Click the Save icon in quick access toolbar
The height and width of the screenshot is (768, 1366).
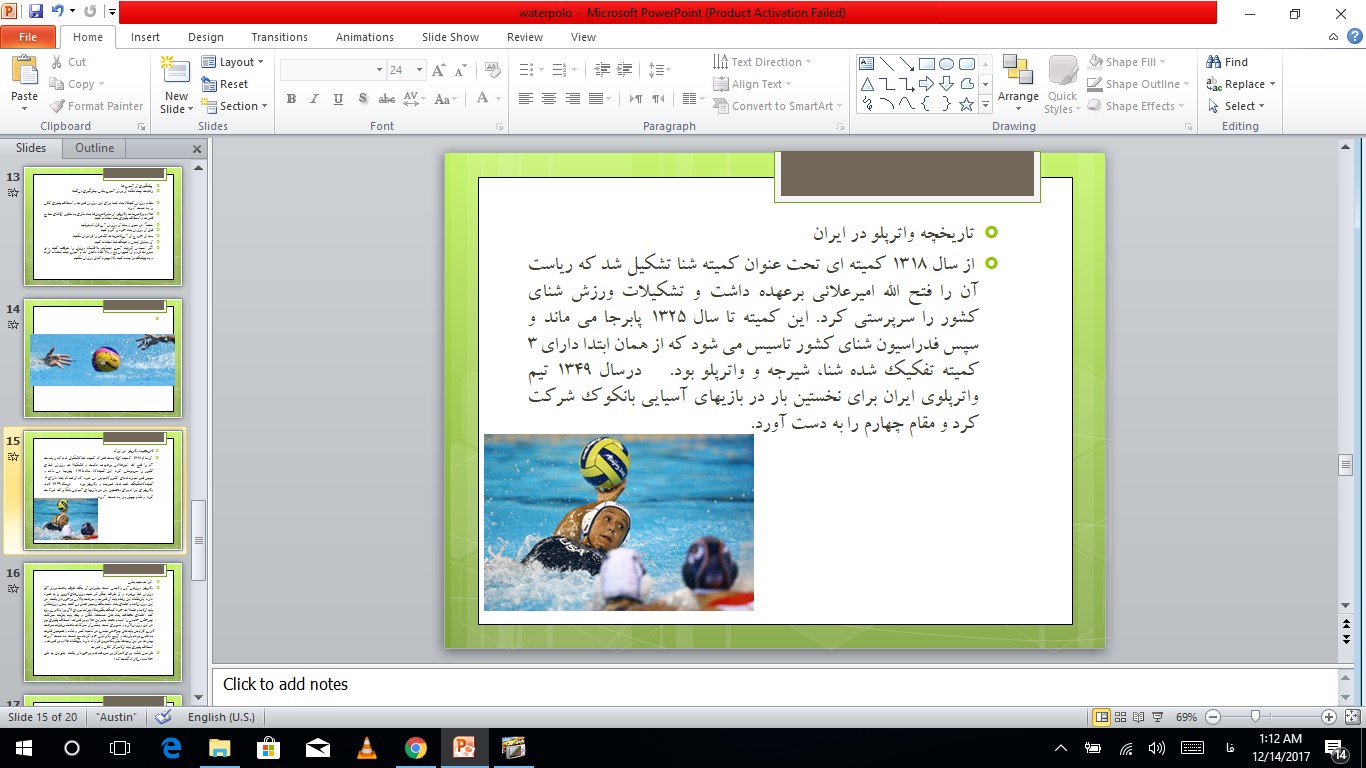(36, 13)
